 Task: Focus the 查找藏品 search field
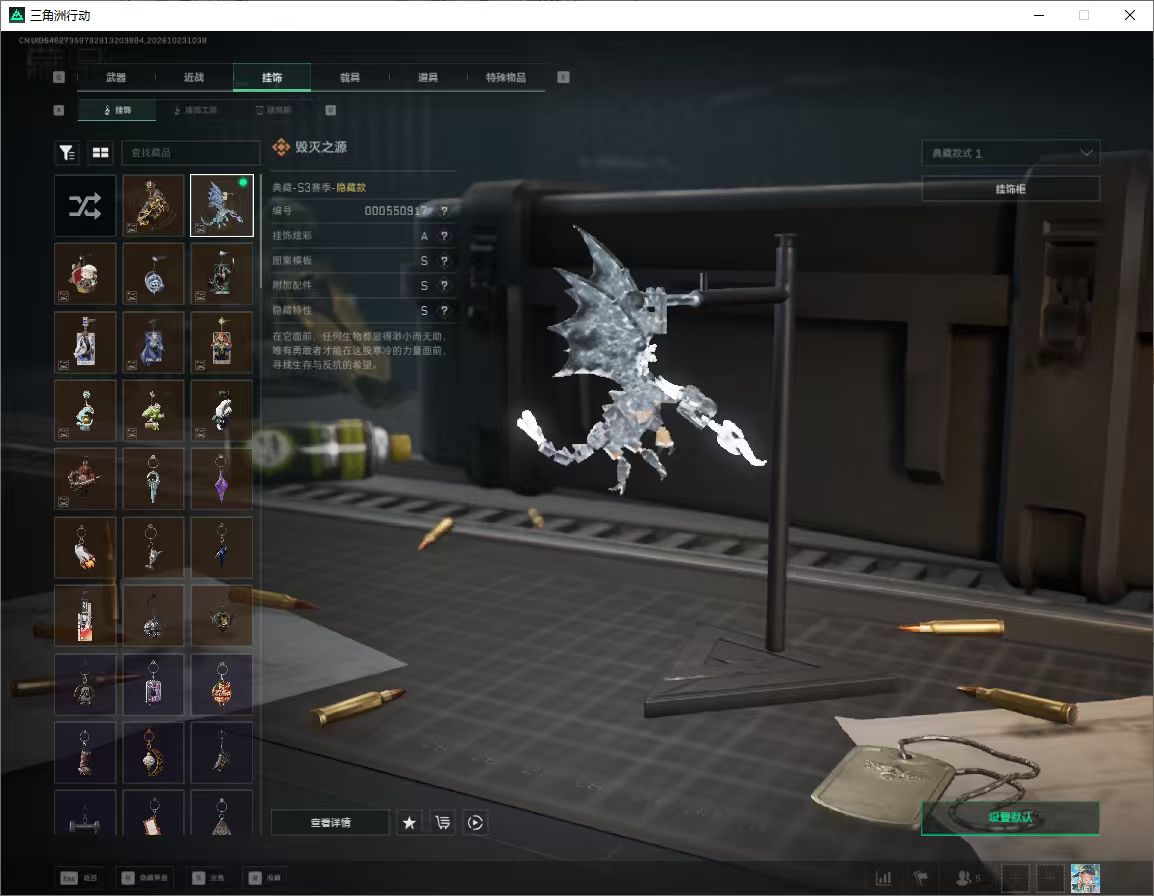pyautogui.click(x=191, y=152)
